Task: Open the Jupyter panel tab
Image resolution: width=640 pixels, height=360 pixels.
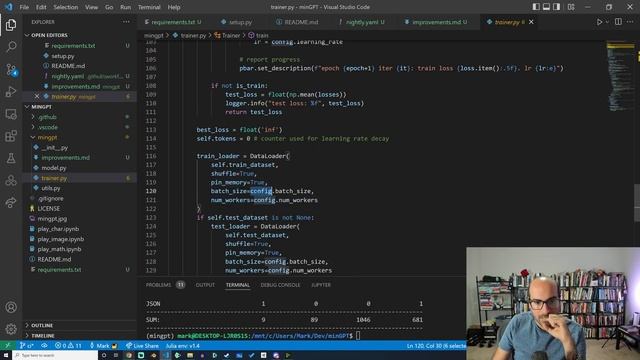Action: (x=321, y=285)
